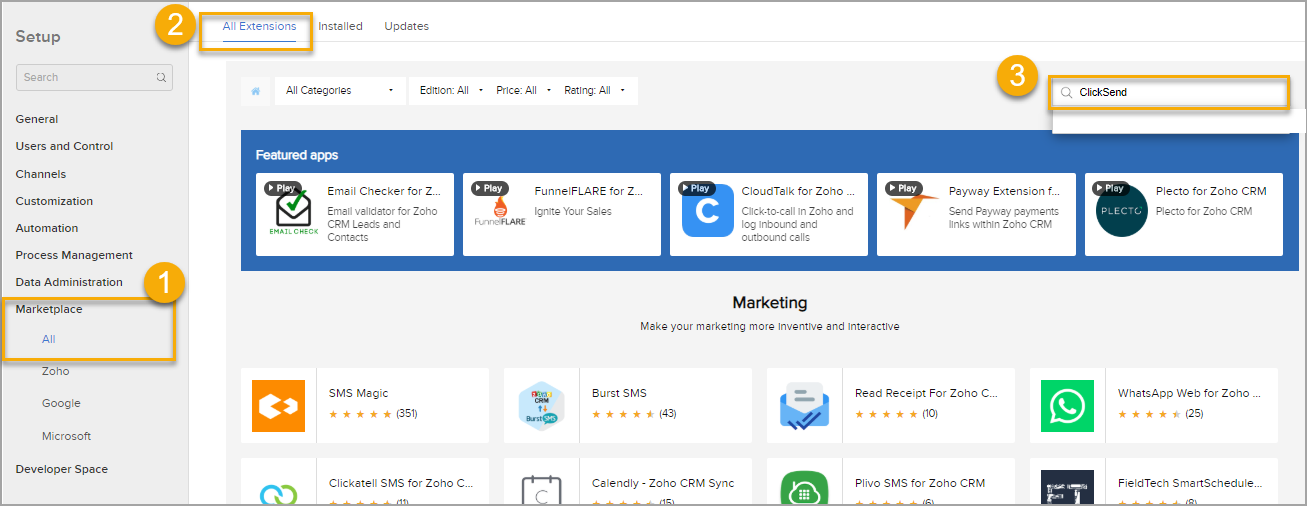
Task: Open CloudTalk for Zoho title
Action: [798, 191]
